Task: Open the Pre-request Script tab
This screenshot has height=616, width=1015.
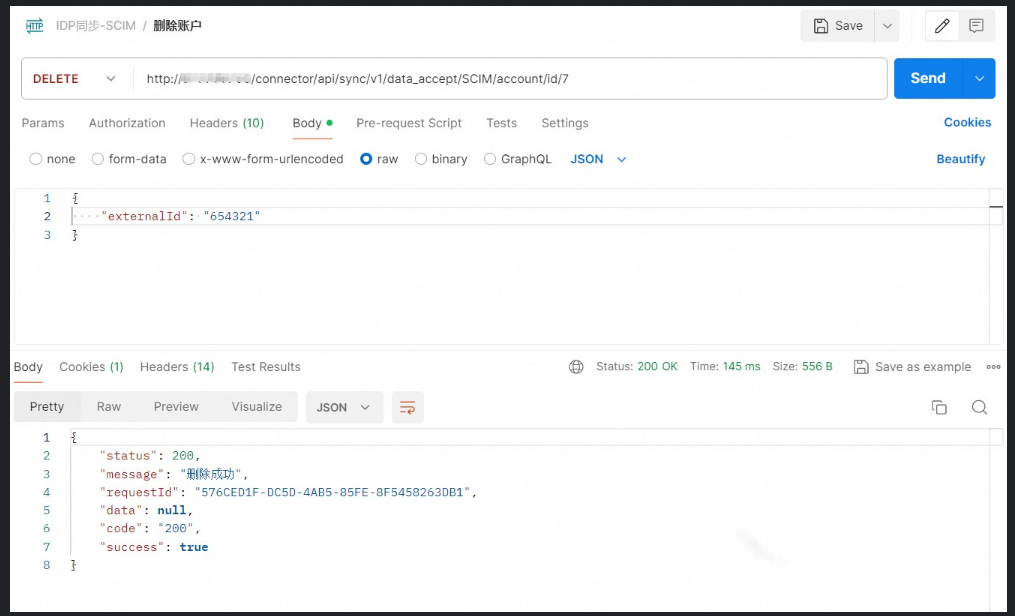Action: [x=409, y=123]
